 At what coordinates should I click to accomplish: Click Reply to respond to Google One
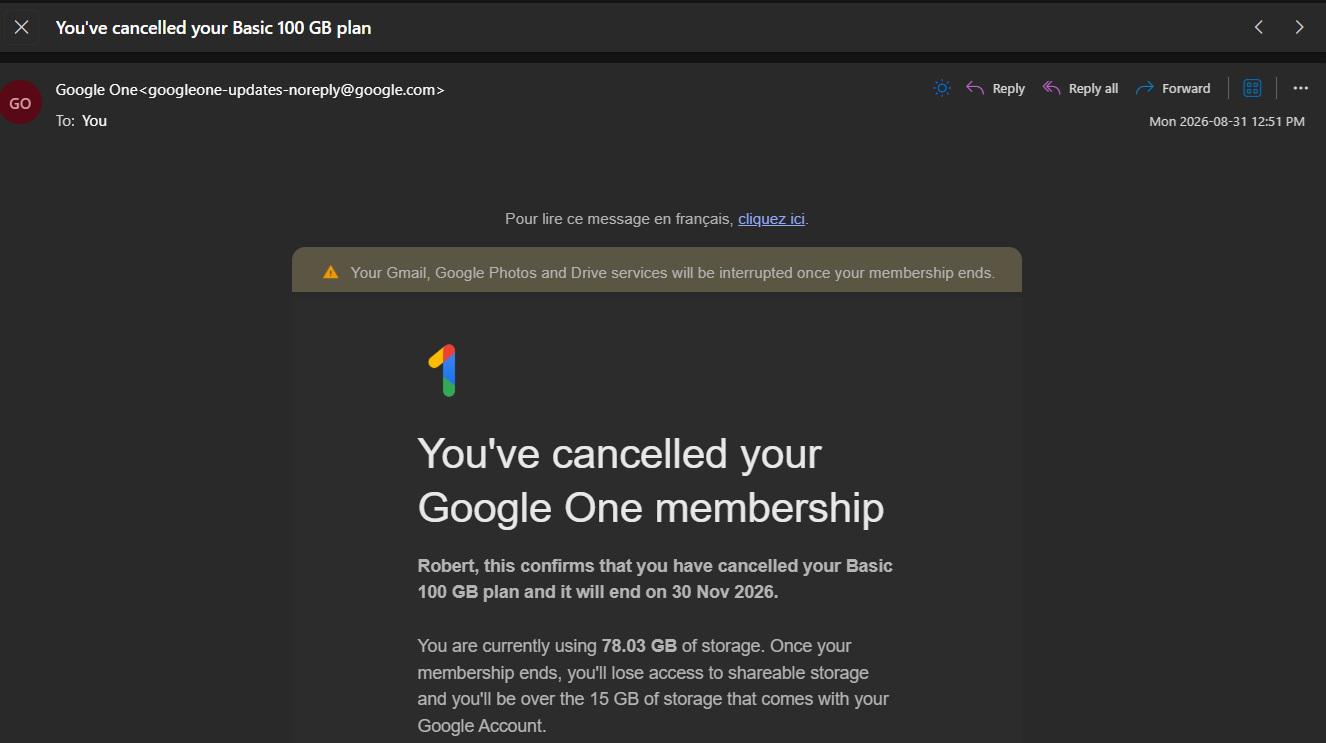(996, 88)
